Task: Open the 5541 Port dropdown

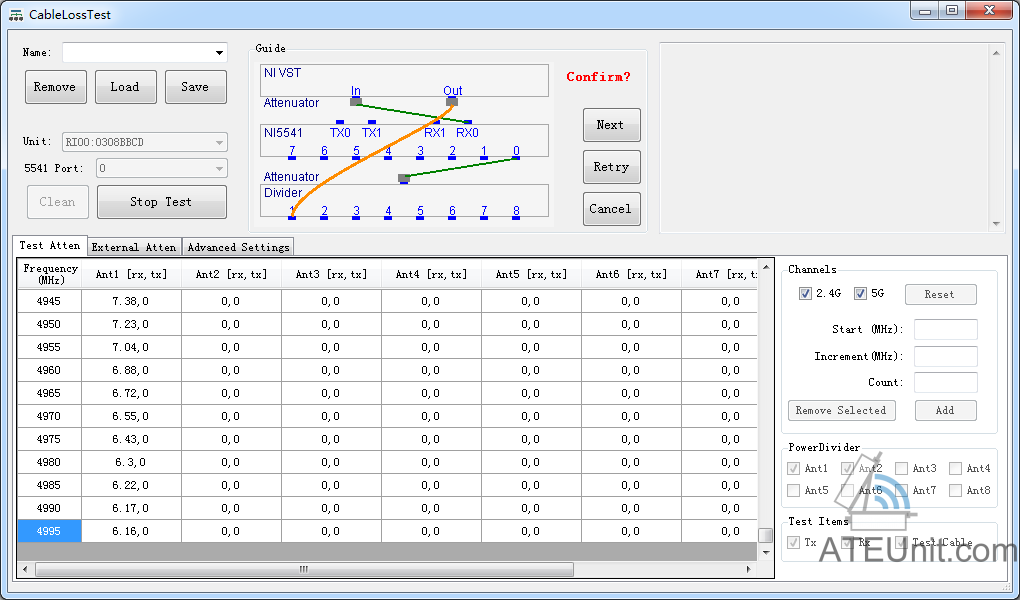Action: coord(219,169)
